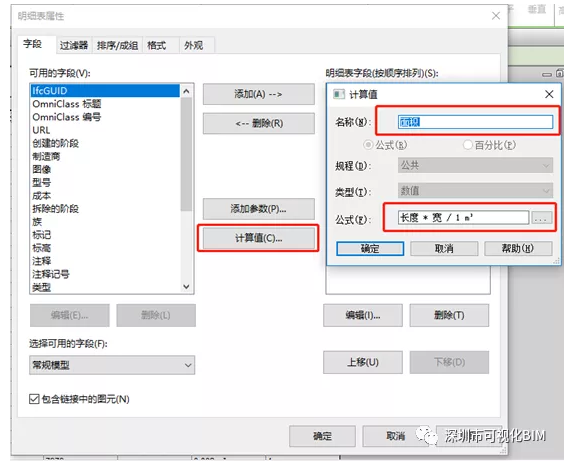
Task: Click the 帮助(H) button
Action: point(518,249)
